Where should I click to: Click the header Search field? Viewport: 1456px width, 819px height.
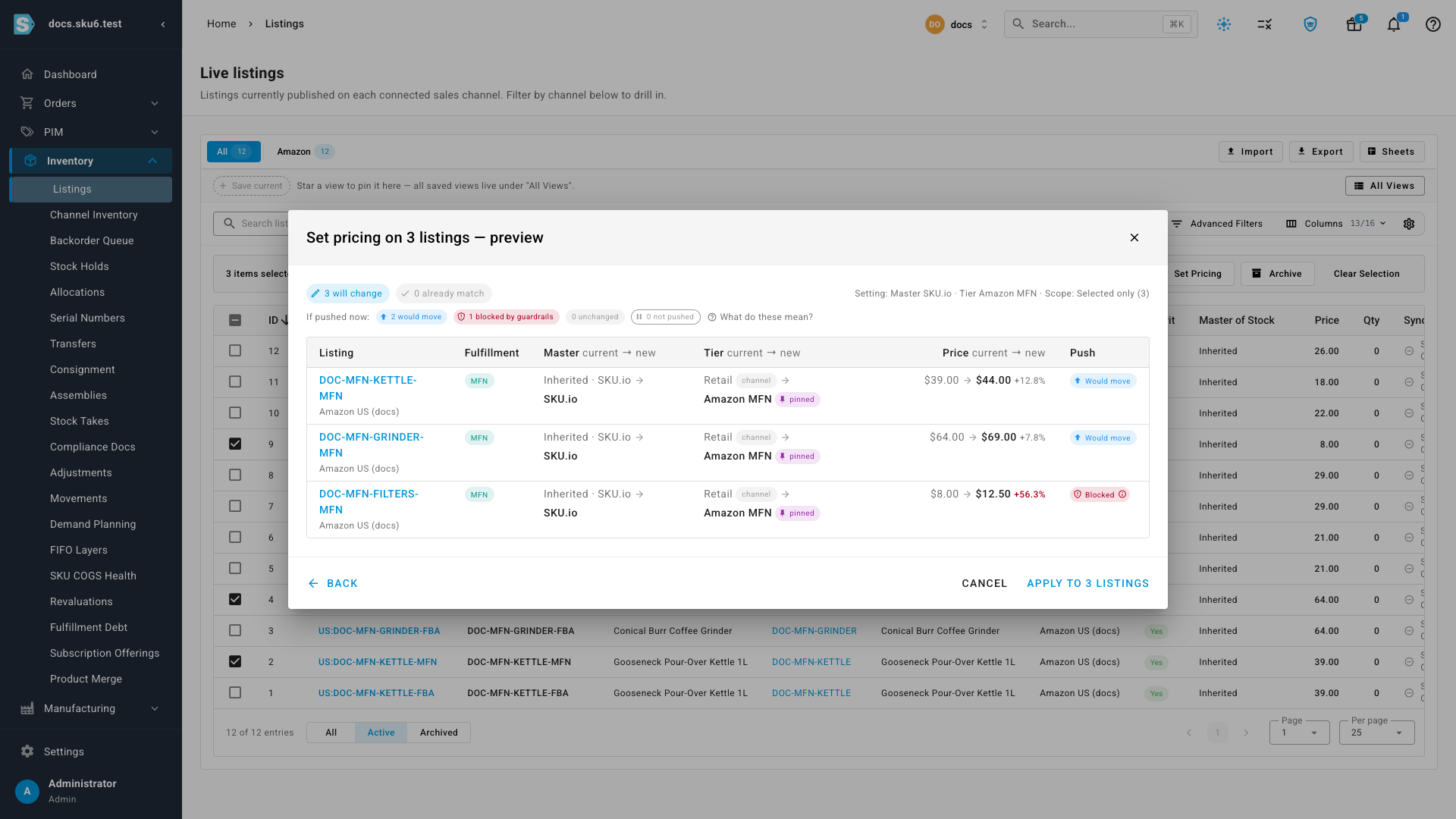point(1101,24)
